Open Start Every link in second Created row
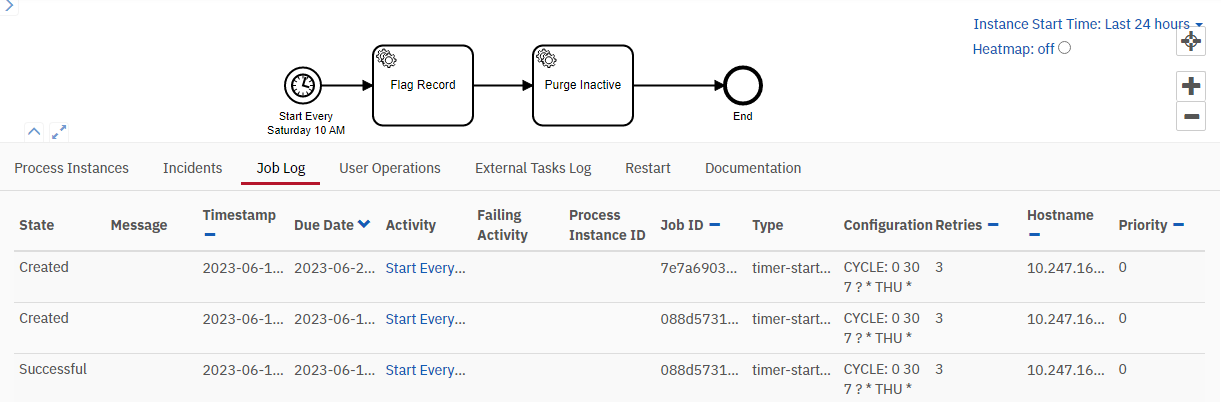The image size is (1221, 402). coord(426,319)
